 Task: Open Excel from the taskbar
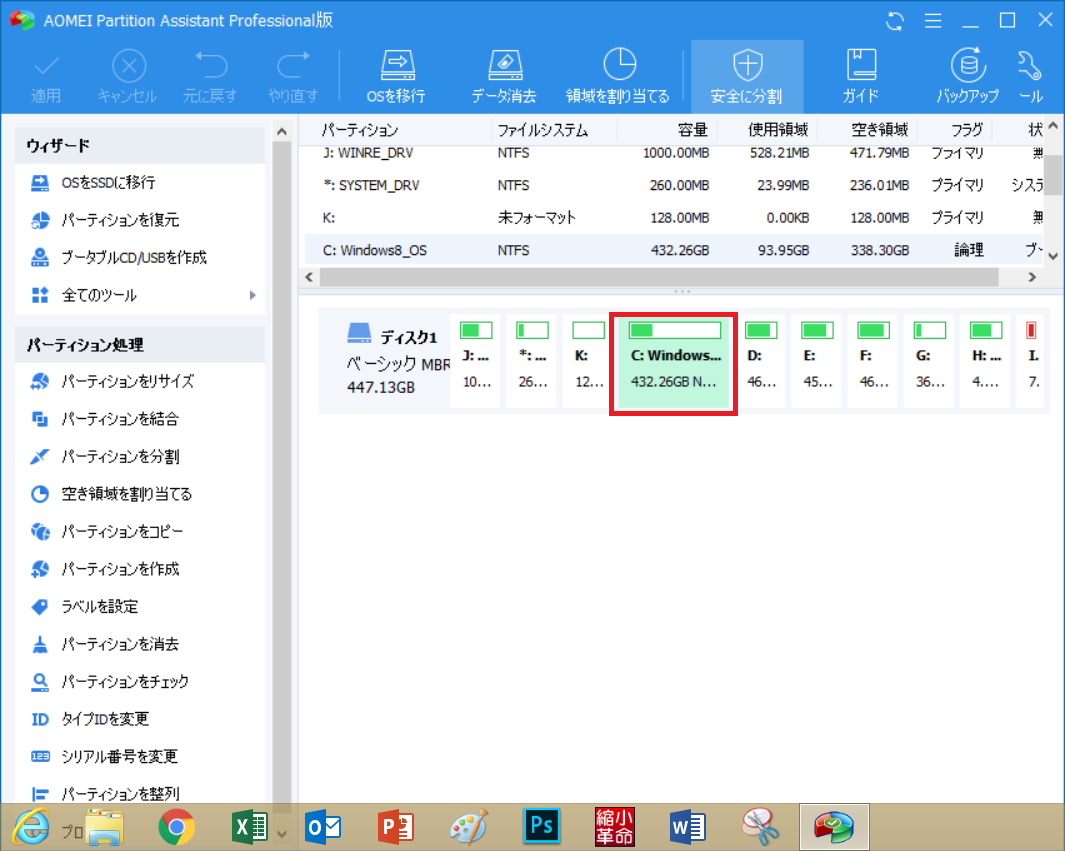[249, 827]
